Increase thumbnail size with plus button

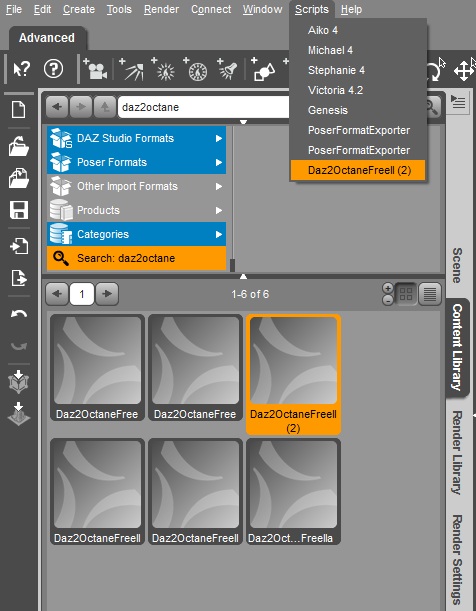tap(388, 288)
